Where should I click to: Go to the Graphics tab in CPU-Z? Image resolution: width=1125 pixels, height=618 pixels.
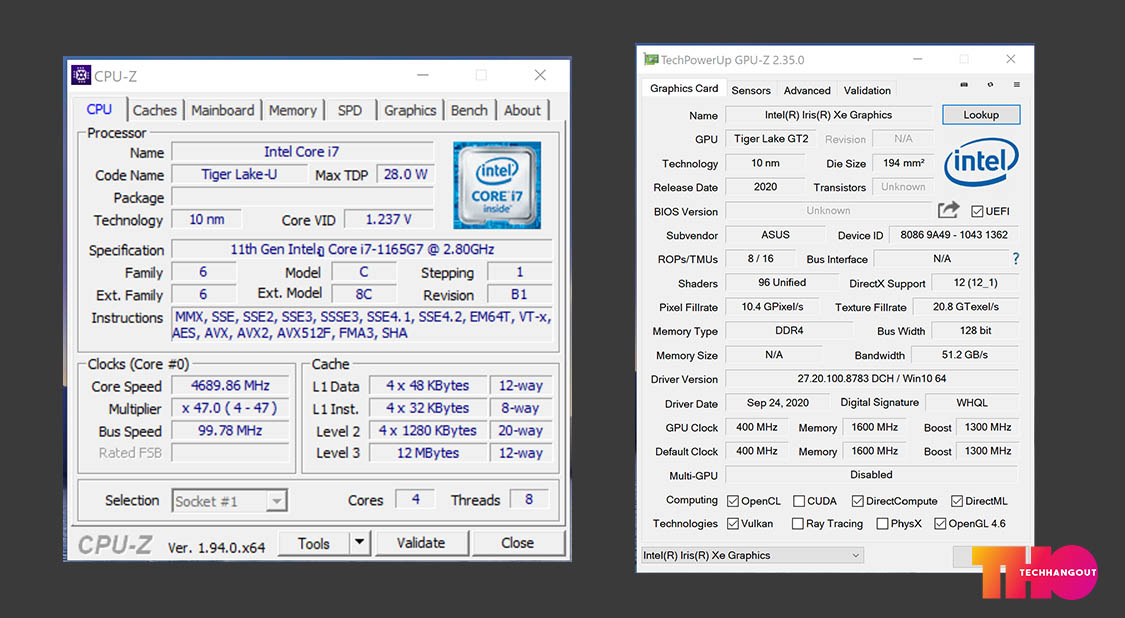point(410,111)
